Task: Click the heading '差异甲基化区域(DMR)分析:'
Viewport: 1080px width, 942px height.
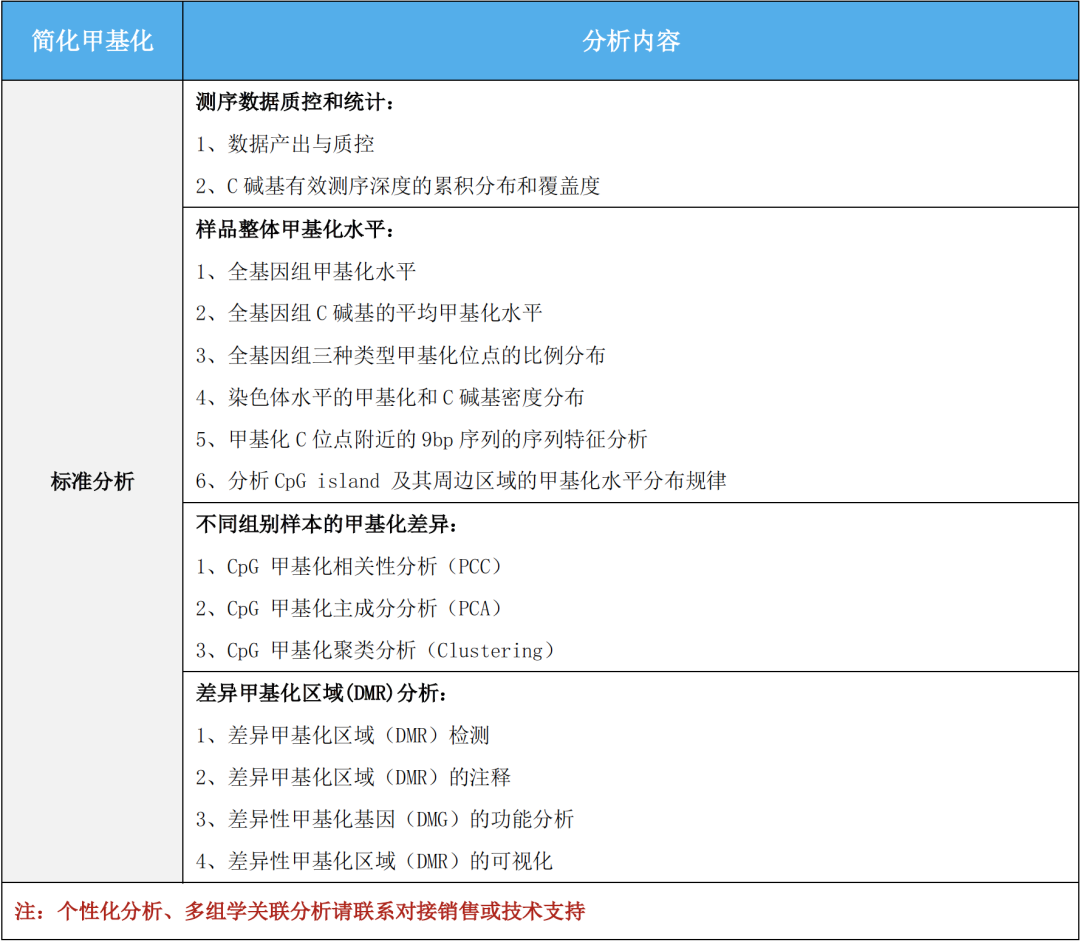Action: (322, 693)
